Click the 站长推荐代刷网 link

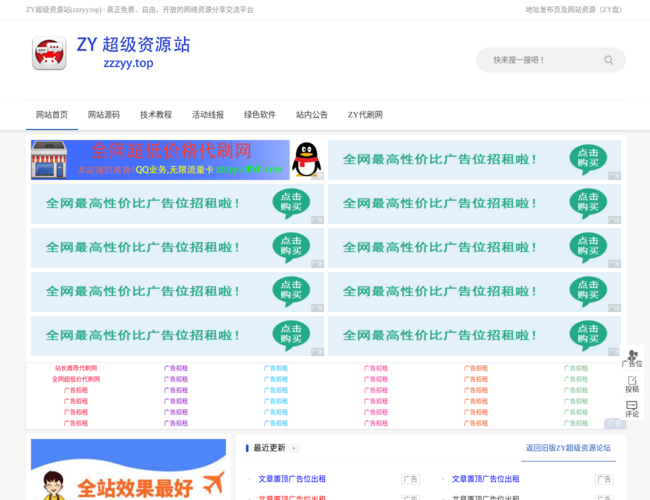coord(76,368)
